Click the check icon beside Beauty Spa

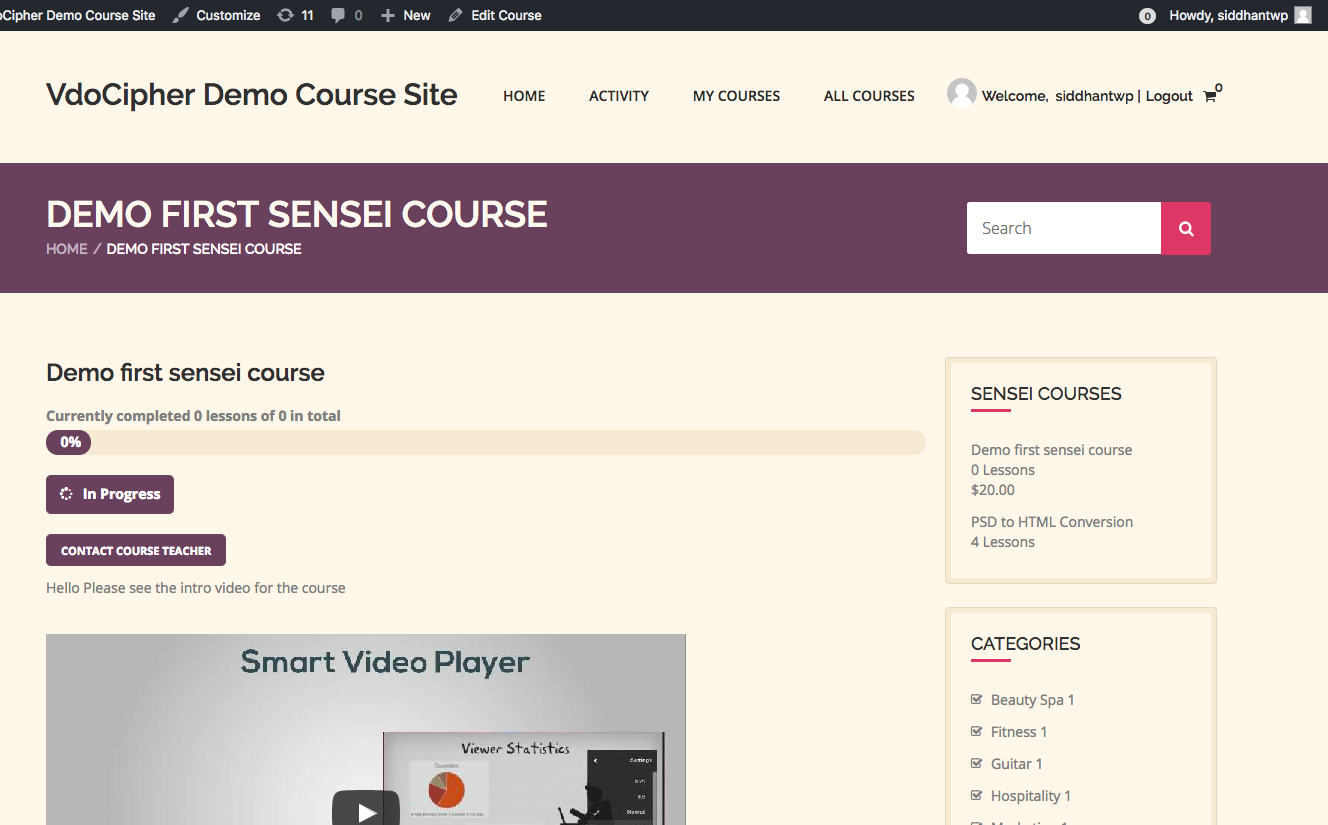pyautogui.click(x=977, y=699)
